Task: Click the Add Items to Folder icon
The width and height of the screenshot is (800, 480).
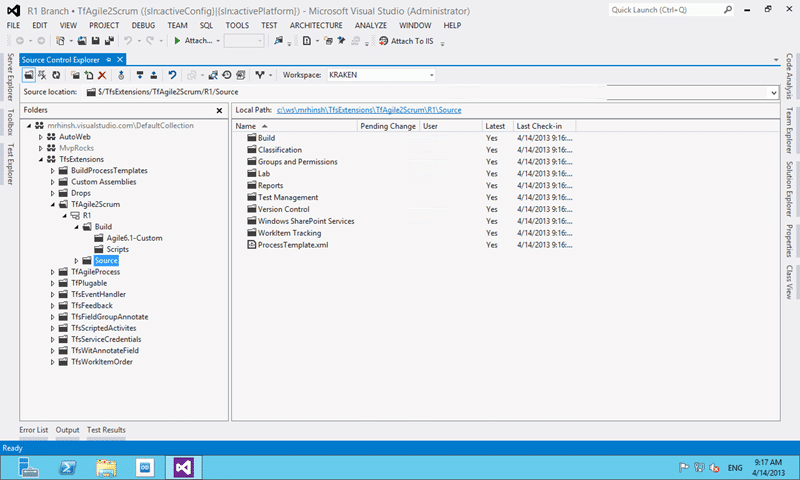Action: coord(89,75)
